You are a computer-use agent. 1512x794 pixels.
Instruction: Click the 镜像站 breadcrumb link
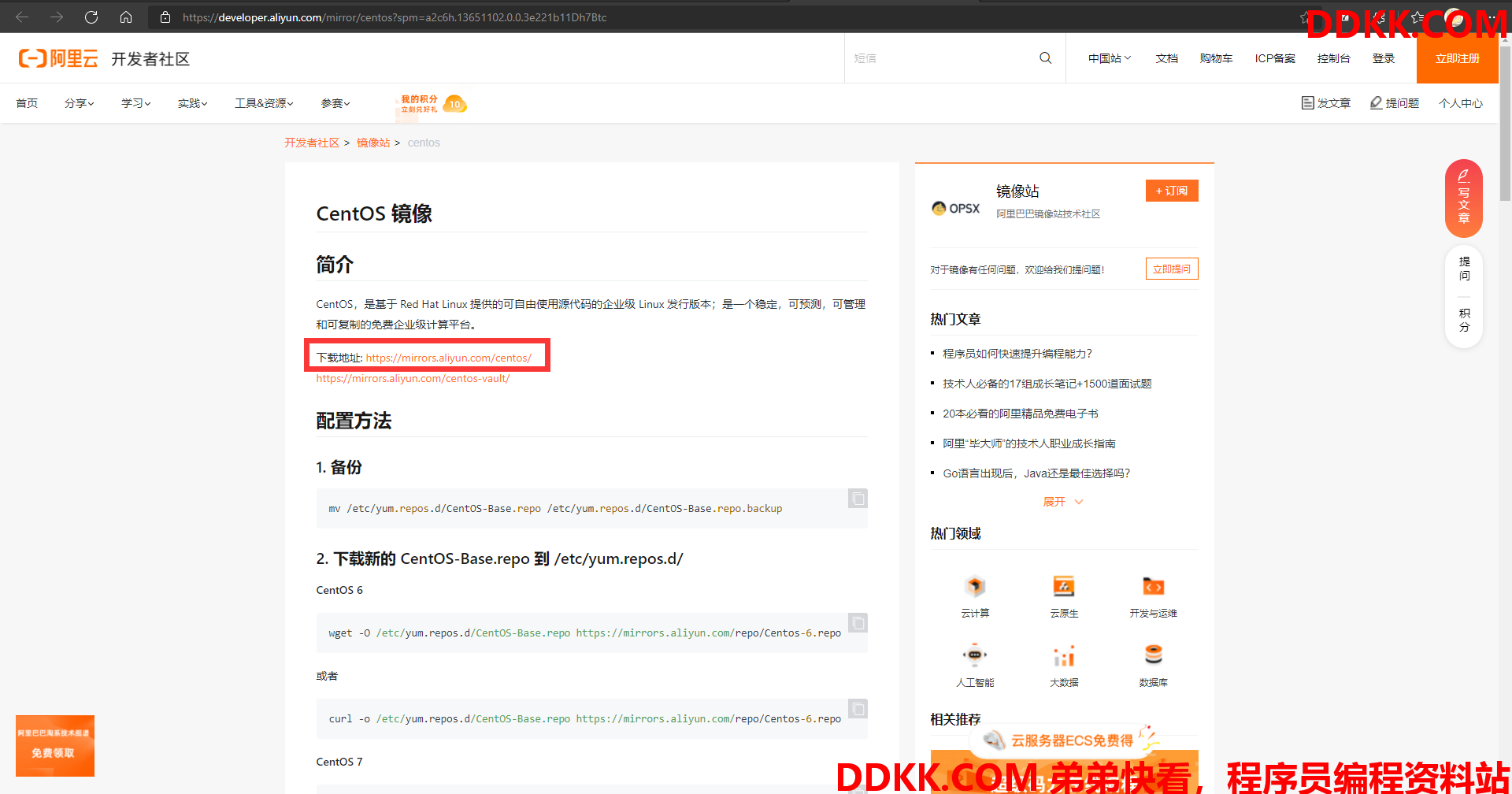coord(373,143)
